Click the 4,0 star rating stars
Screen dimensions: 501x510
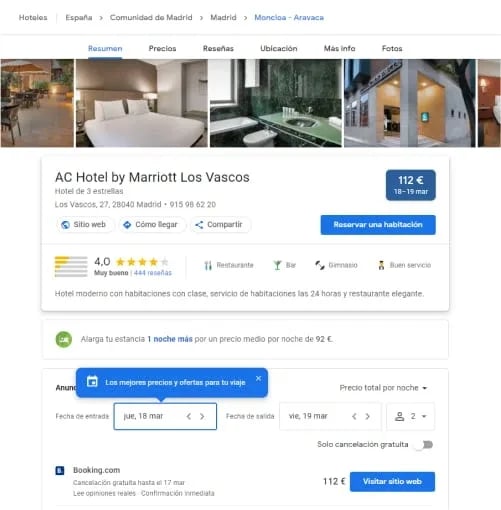[x=142, y=262]
